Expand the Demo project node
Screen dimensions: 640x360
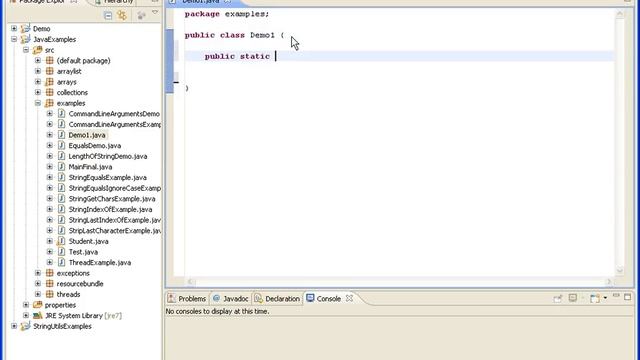coord(14,29)
